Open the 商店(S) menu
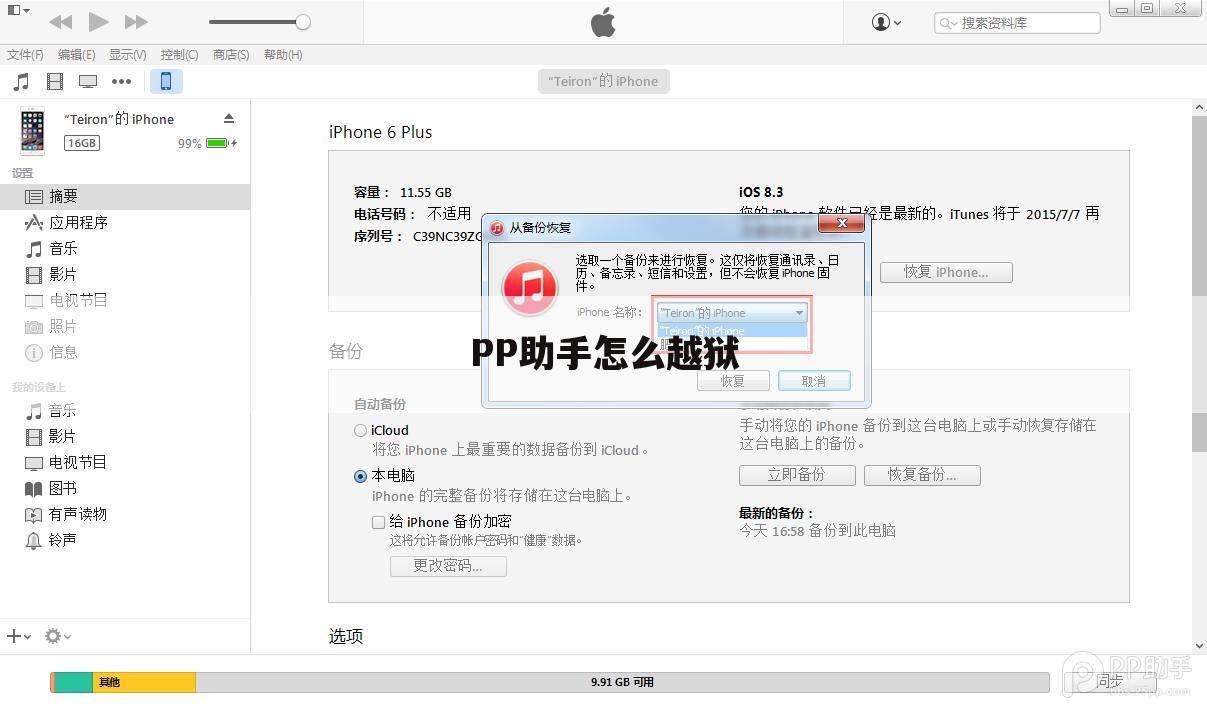This screenshot has height=710, width=1207. pyautogui.click(x=231, y=55)
